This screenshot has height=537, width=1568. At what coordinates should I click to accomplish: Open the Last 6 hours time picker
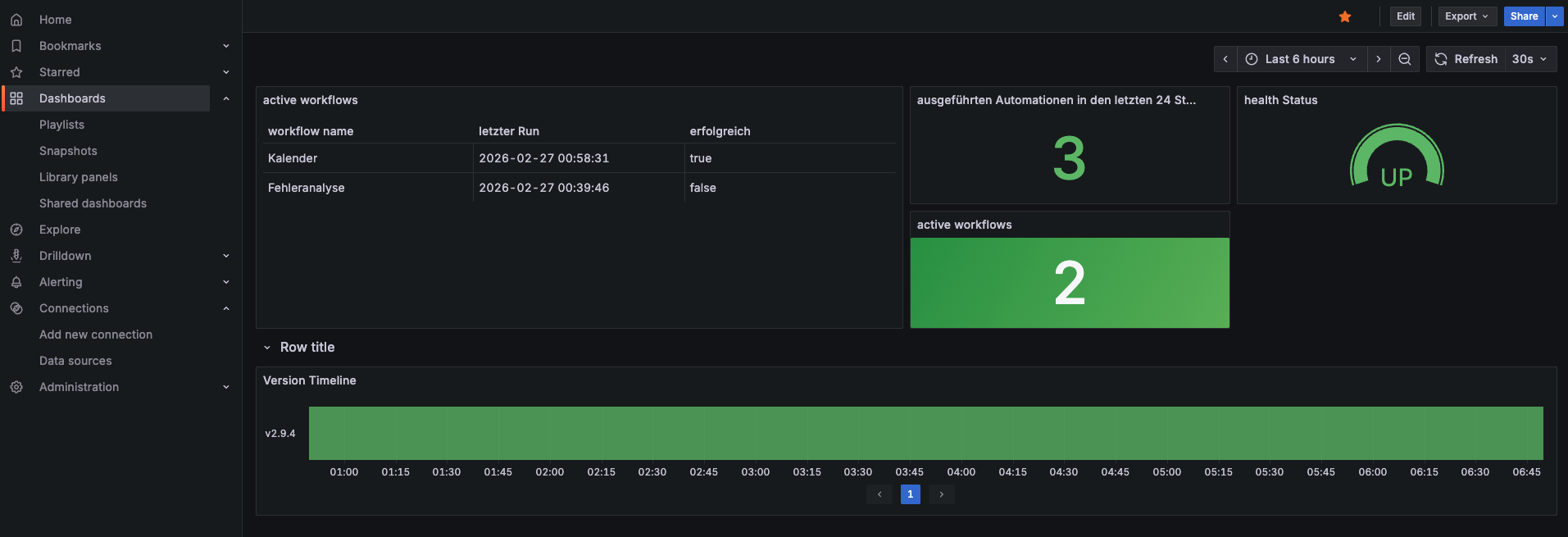(1301, 59)
